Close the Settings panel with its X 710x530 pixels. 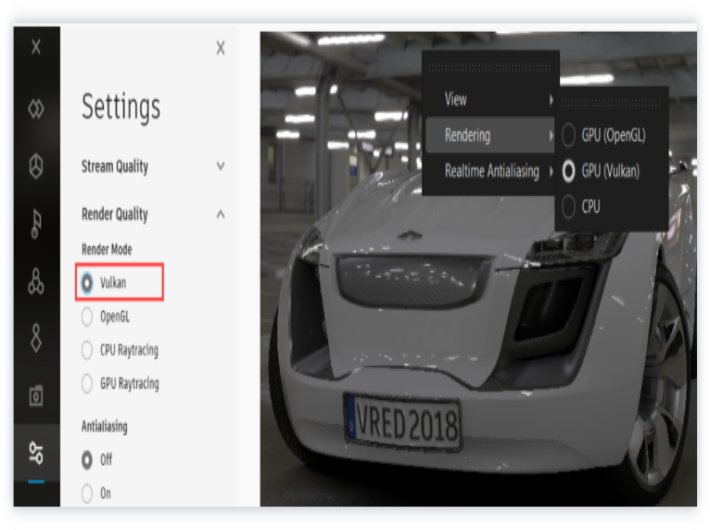(x=221, y=48)
